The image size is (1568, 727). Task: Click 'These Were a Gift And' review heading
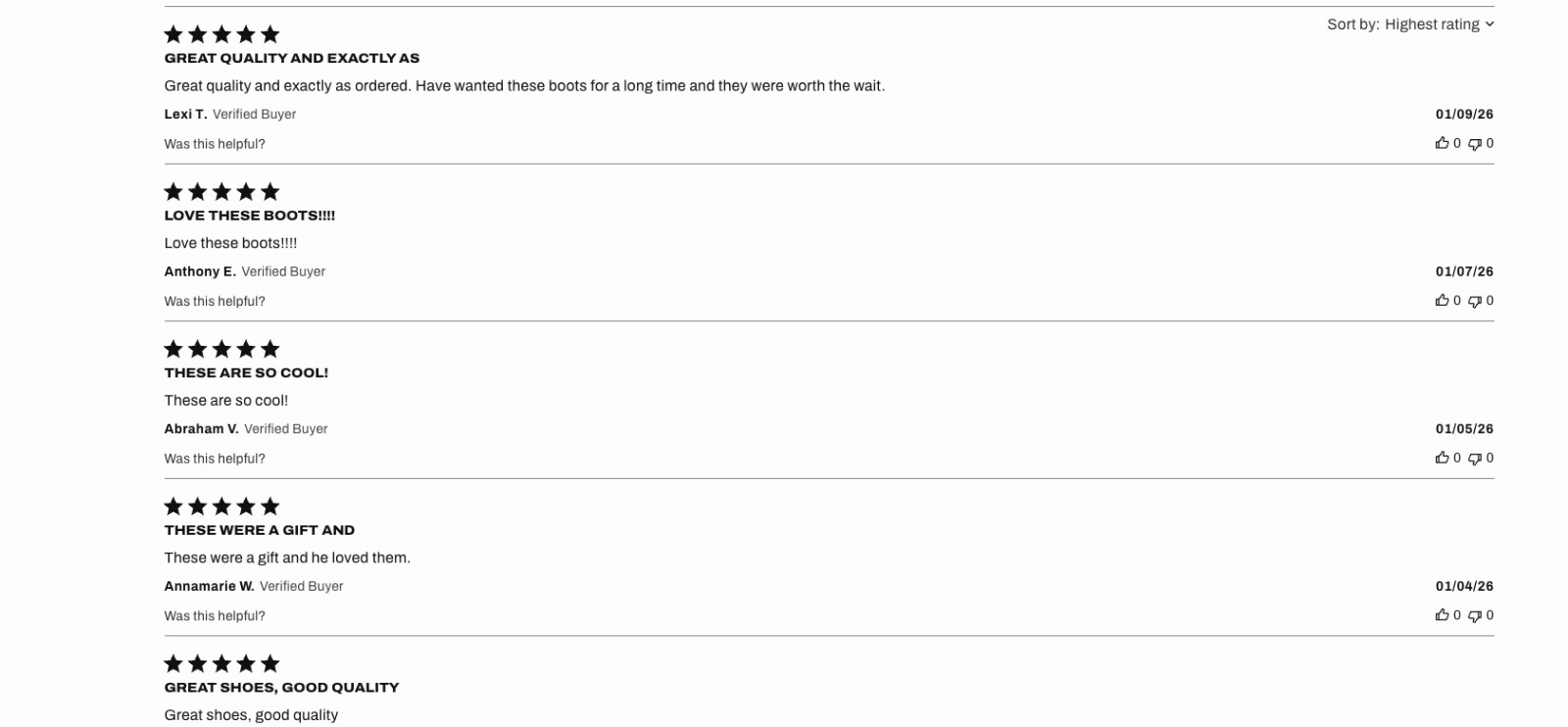[x=260, y=530]
